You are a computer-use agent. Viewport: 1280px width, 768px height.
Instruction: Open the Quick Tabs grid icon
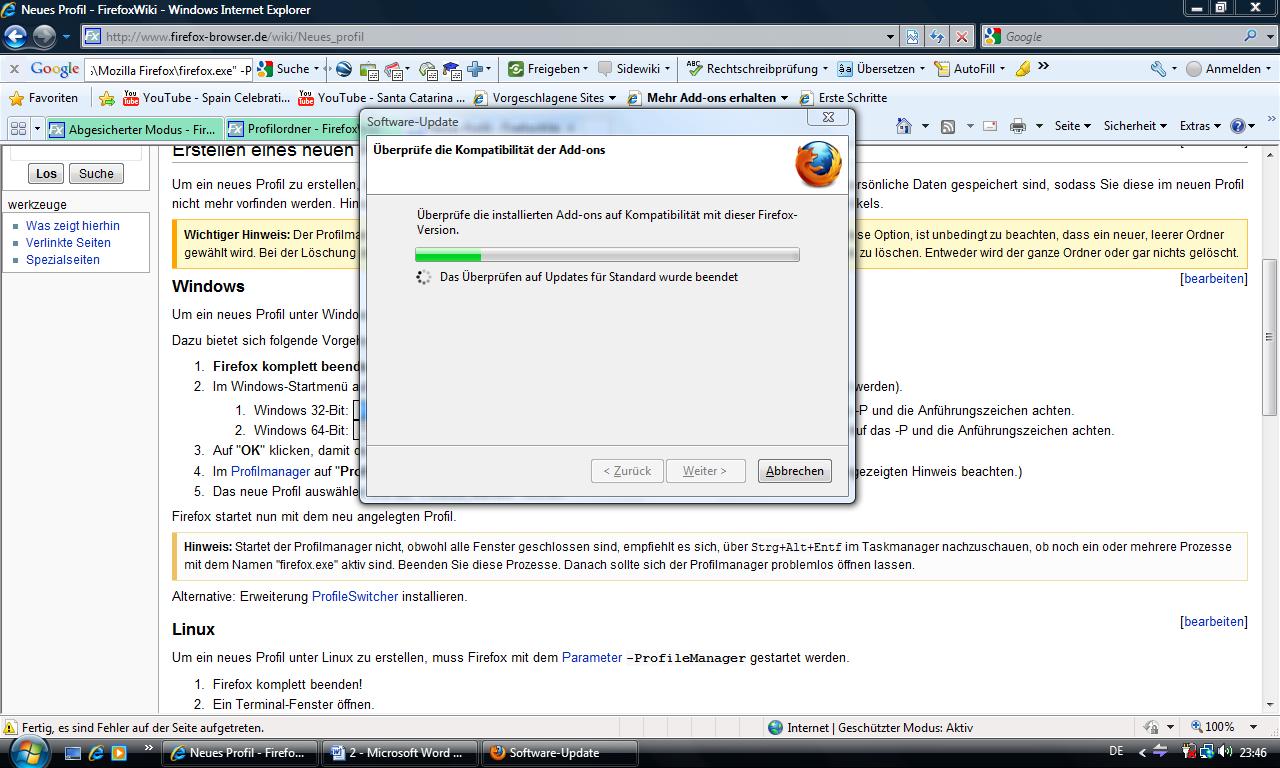[18, 129]
